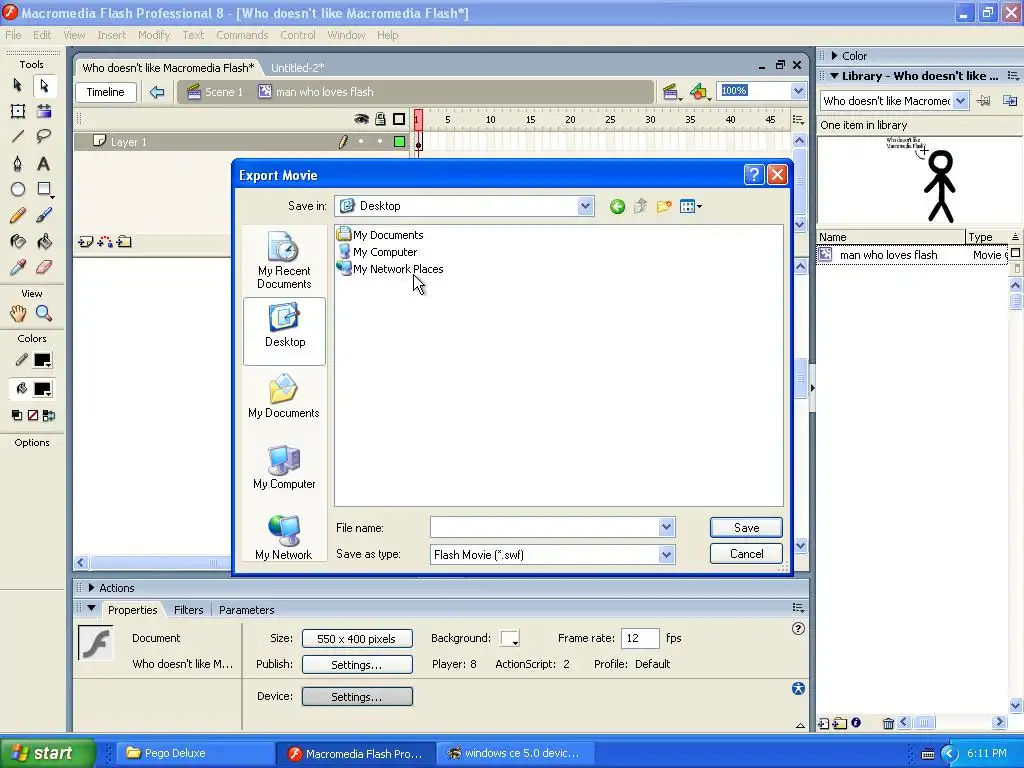Open the File menu
This screenshot has width=1024, height=768.
click(x=13, y=35)
